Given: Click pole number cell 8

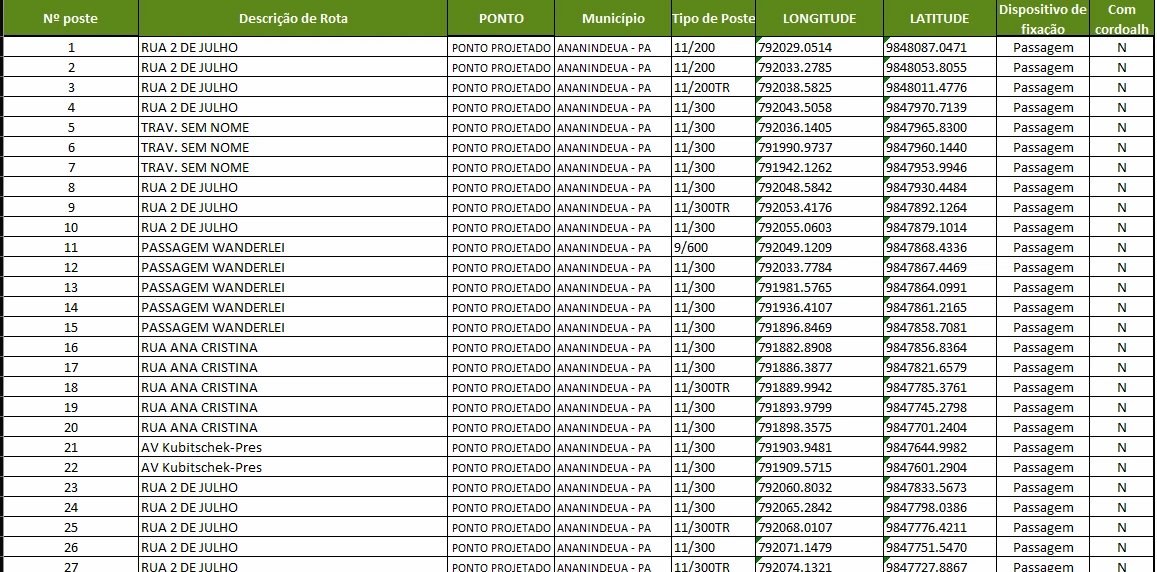Looking at the screenshot, I should pos(71,187).
